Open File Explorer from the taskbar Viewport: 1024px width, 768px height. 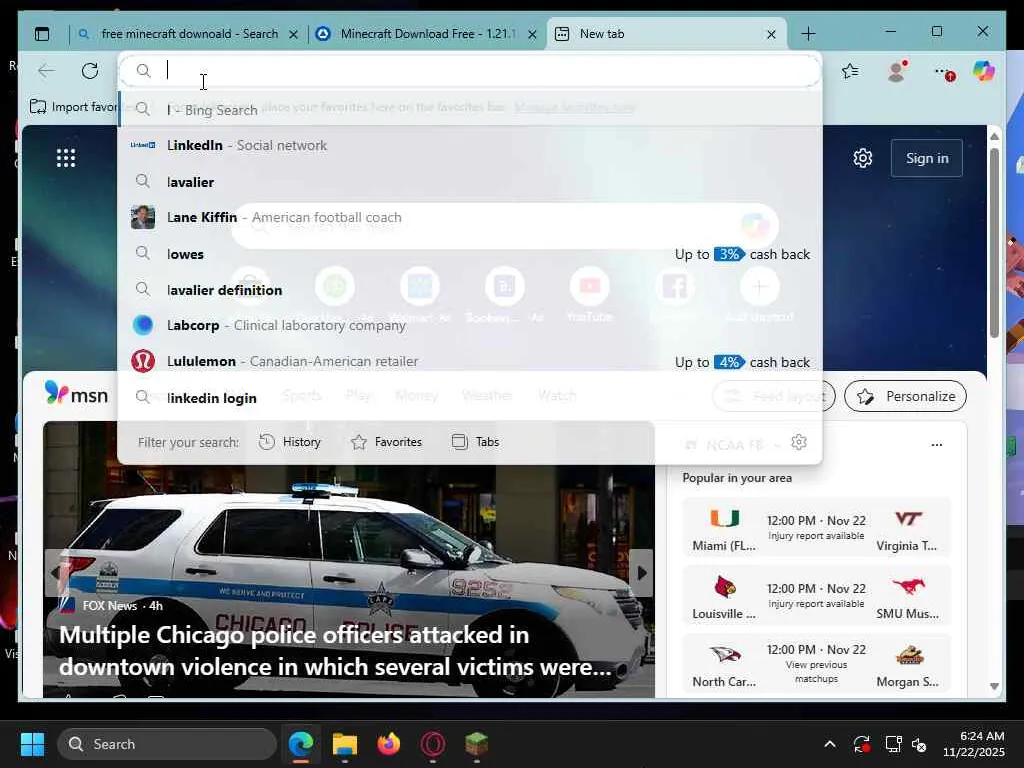345,744
